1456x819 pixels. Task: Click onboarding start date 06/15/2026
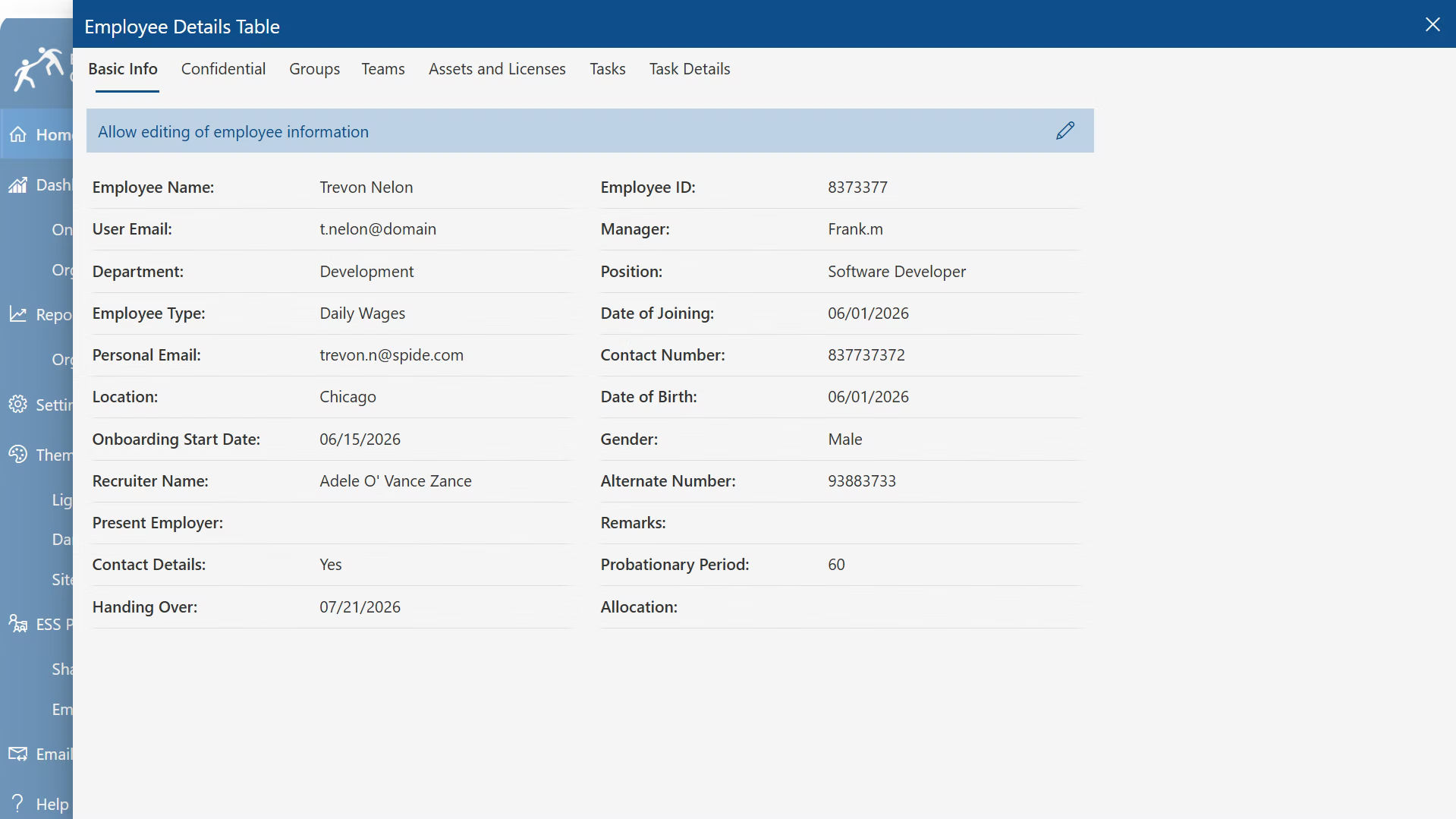(x=360, y=439)
